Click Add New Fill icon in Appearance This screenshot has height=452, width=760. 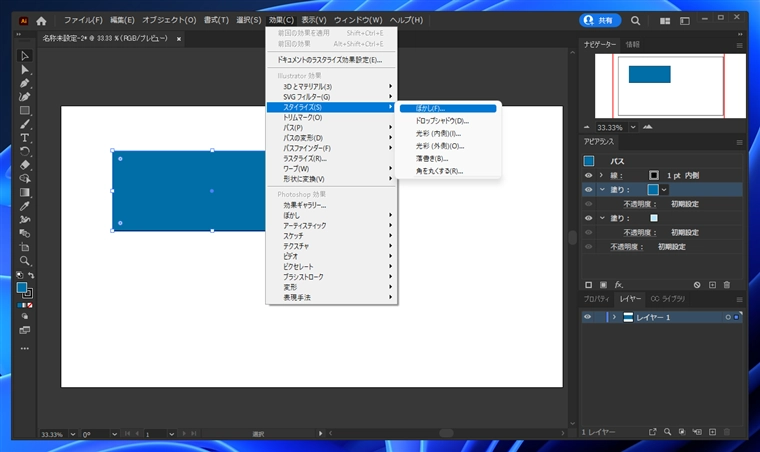point(603,285)
